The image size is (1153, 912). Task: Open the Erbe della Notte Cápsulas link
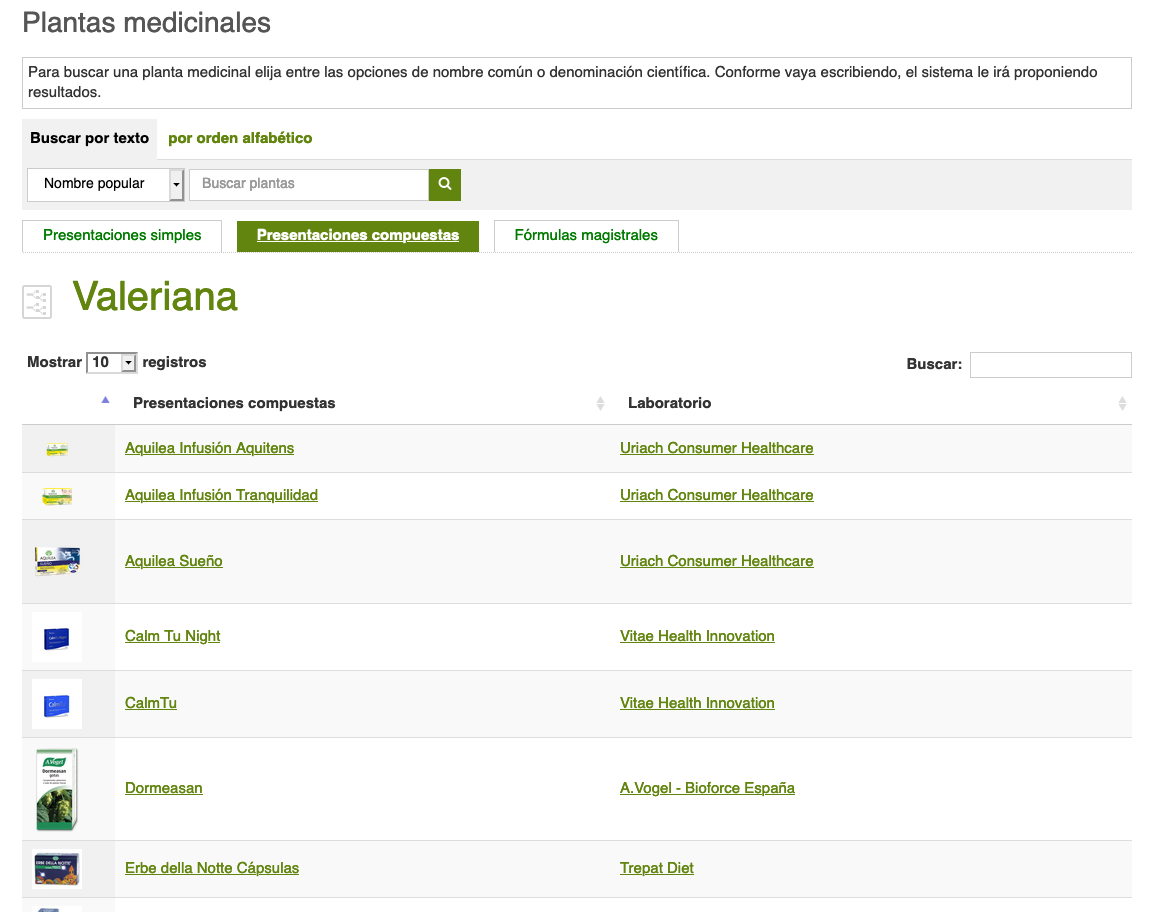[x=212, y=868]
